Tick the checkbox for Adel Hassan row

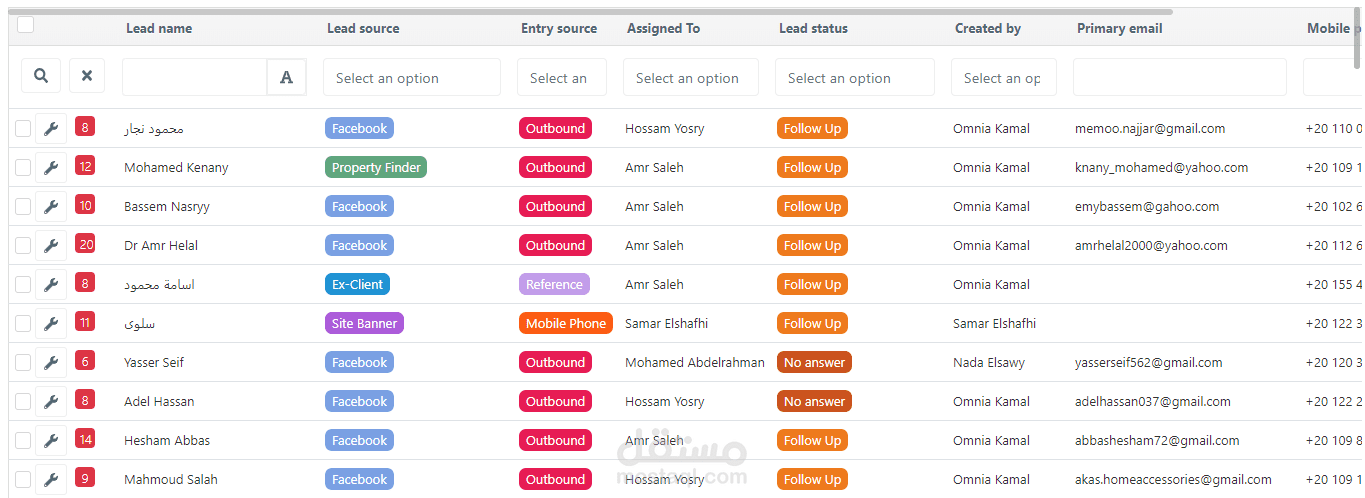click(23, 402)
